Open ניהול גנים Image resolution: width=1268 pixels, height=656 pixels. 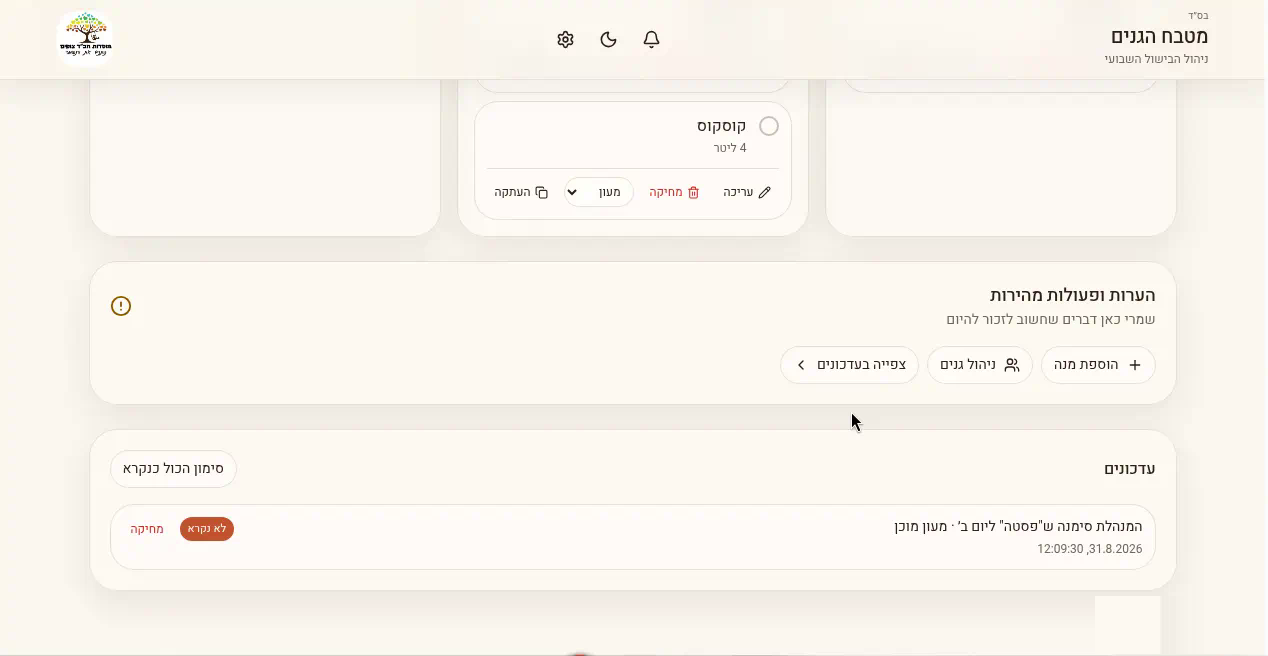(x=980, y=365)
